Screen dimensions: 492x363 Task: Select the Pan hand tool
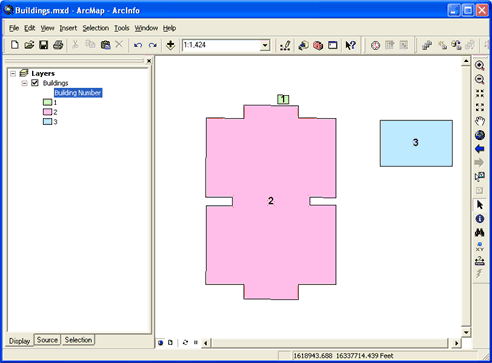point(480,121)
